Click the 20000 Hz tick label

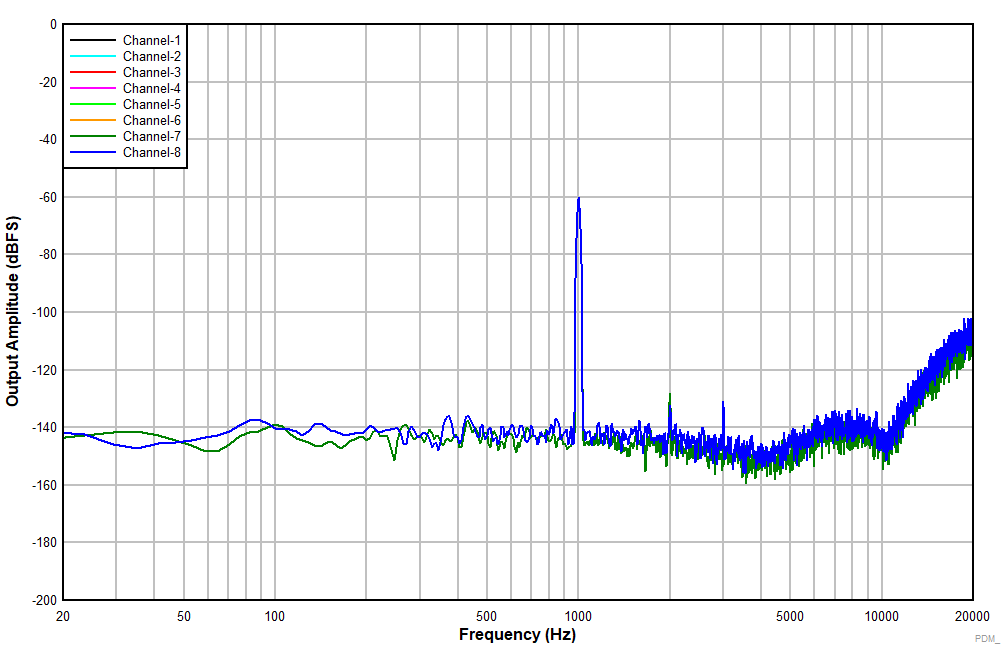point(974,615)
